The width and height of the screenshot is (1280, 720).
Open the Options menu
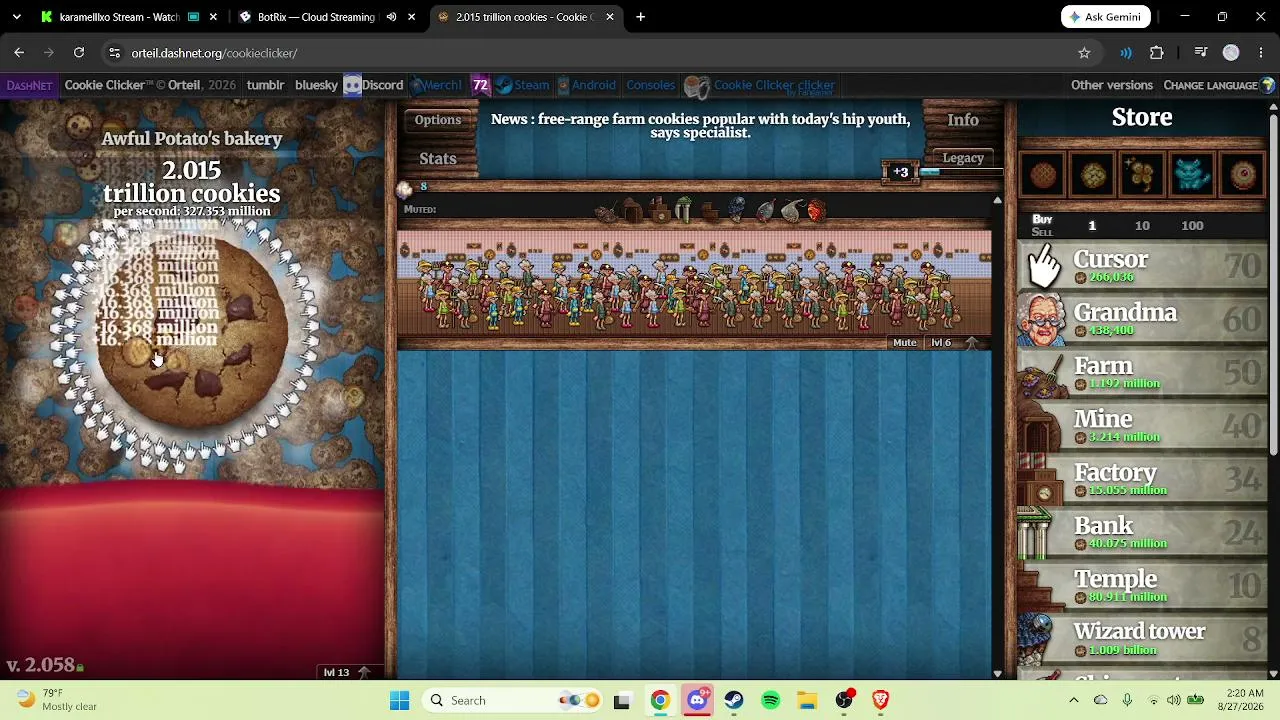pyautogui.click(x=438, y=120)
